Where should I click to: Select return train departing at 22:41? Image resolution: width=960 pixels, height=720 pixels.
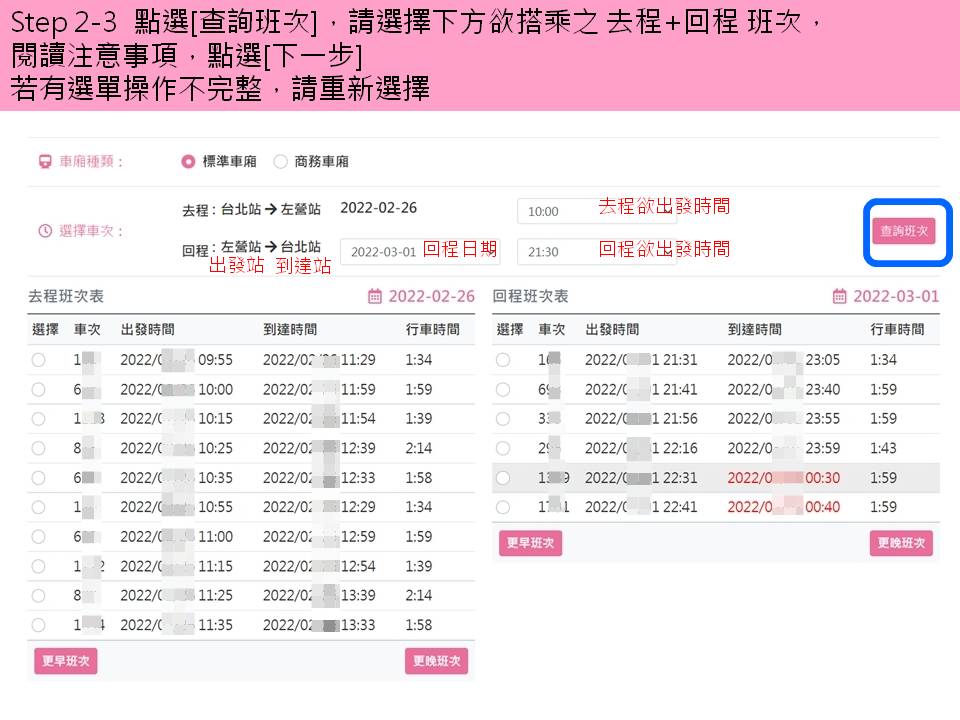coord(503,507)
